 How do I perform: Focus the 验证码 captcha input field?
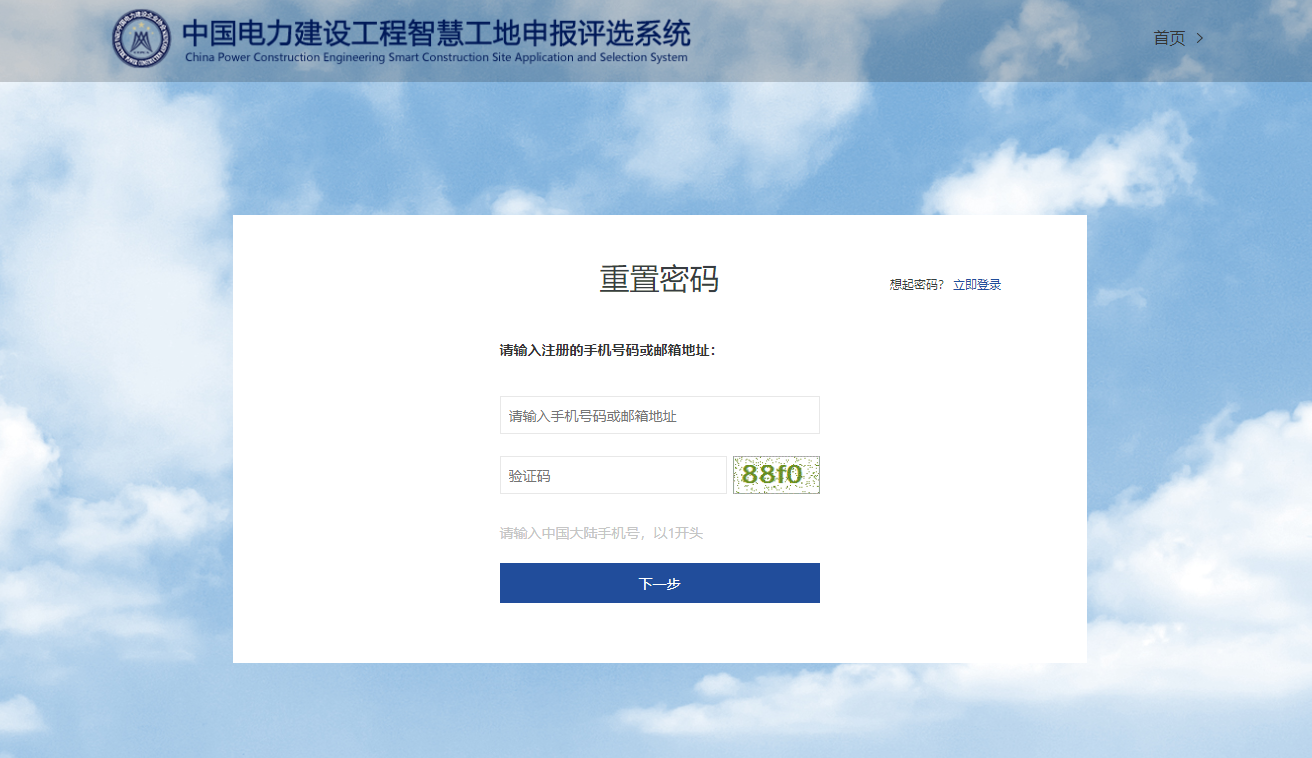(613, 475)
